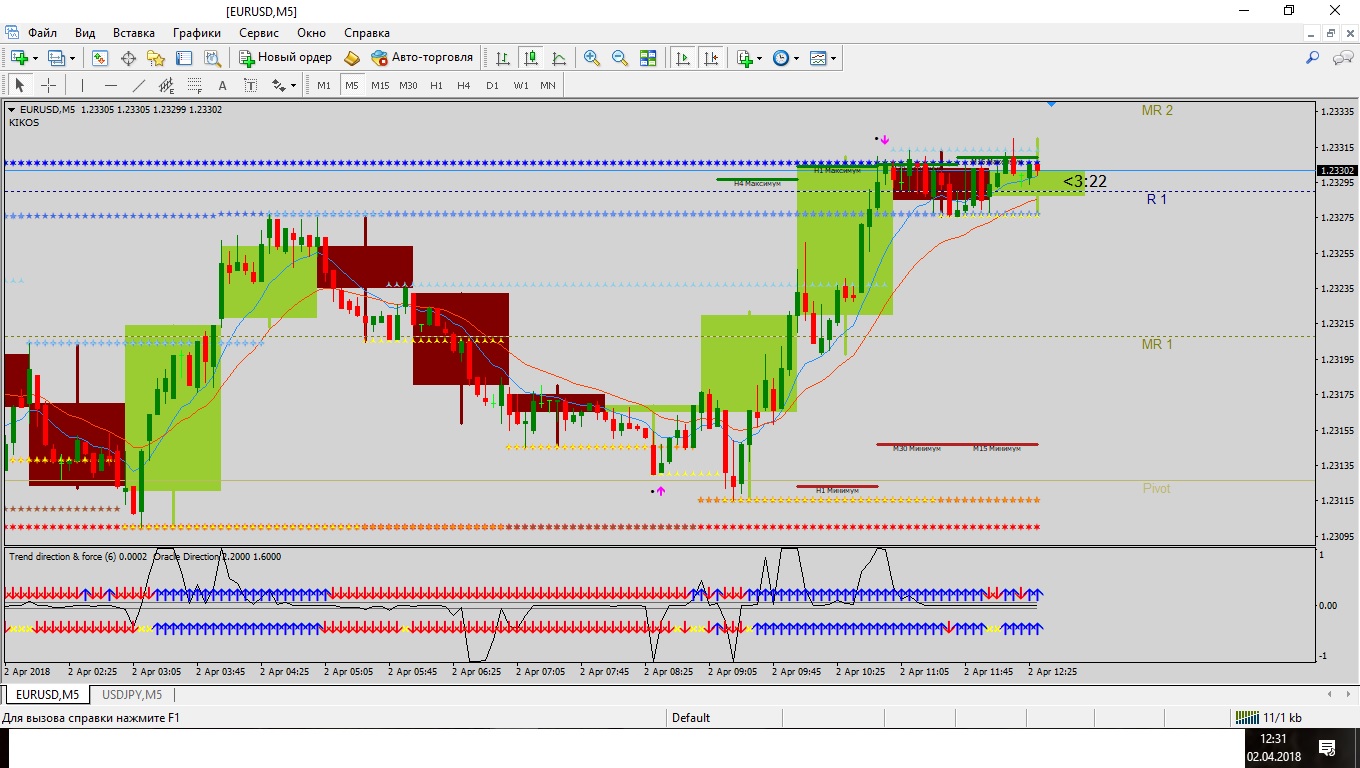
Task: Open the Strategy Tester icon
Action: (x=212, y=58)
